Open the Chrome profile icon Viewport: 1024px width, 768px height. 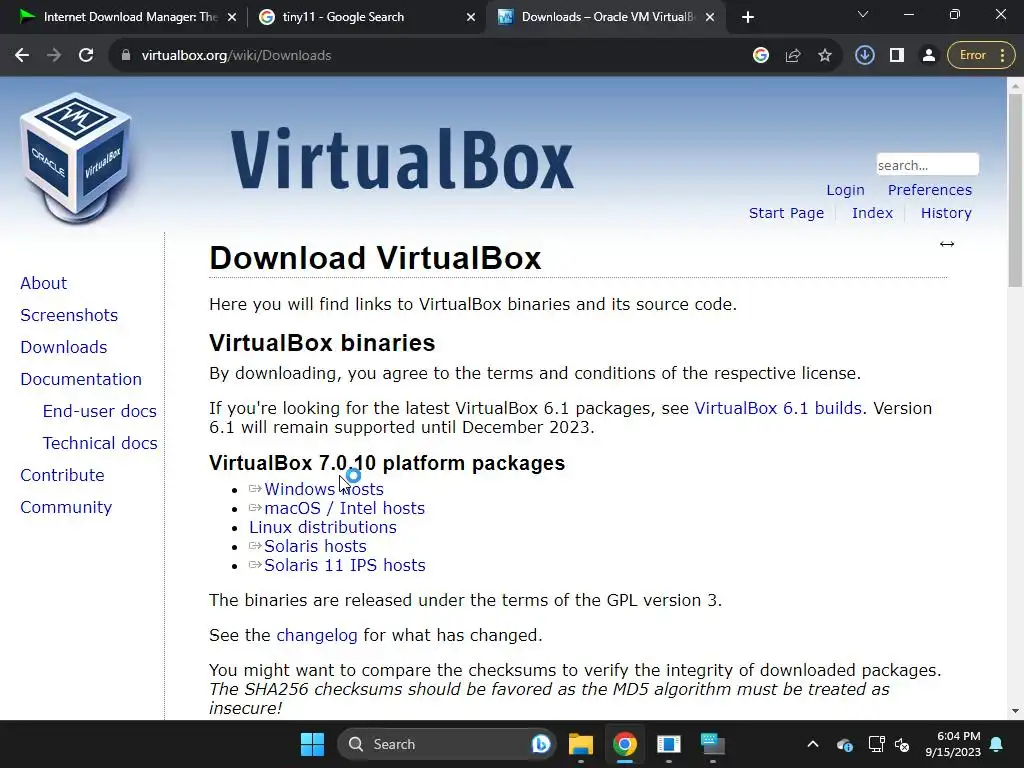pyautogui.click(x=929, y=56)
